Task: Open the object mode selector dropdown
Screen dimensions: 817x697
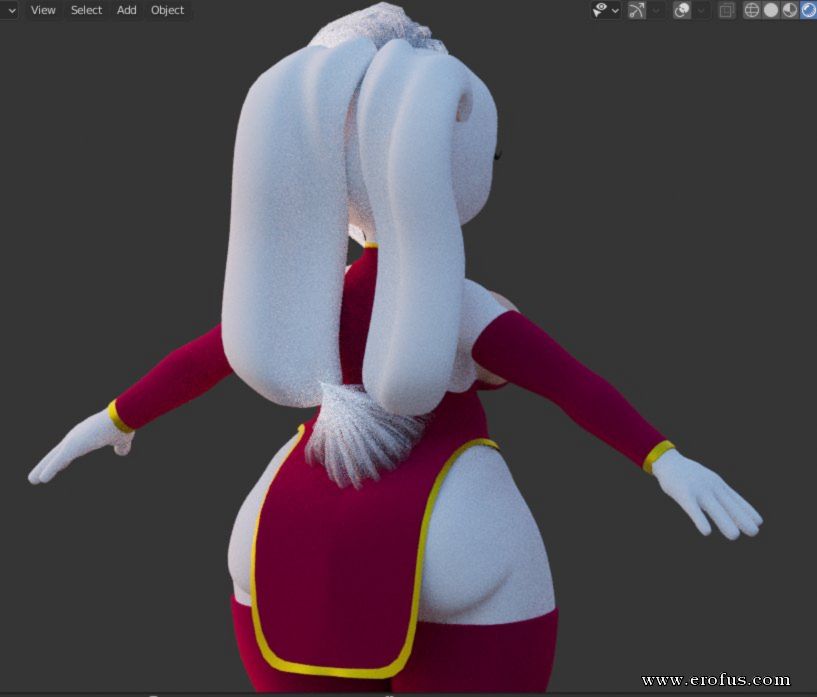Action: click(9, 10)
